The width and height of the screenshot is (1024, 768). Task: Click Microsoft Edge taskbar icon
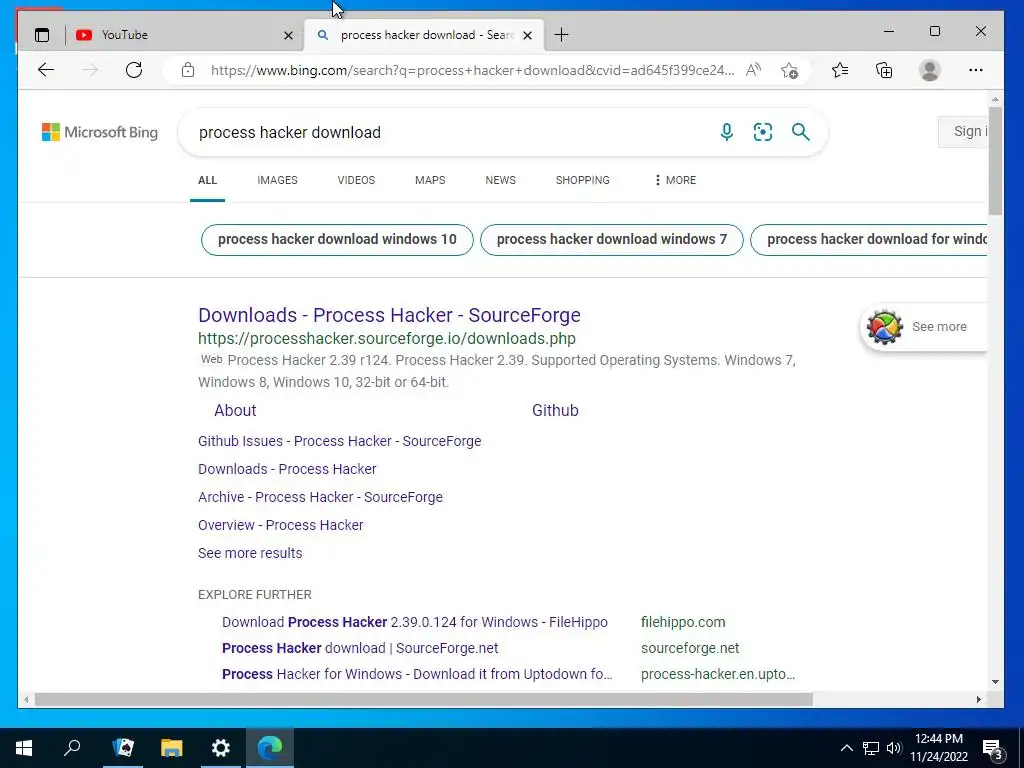[x=270, y=748]
